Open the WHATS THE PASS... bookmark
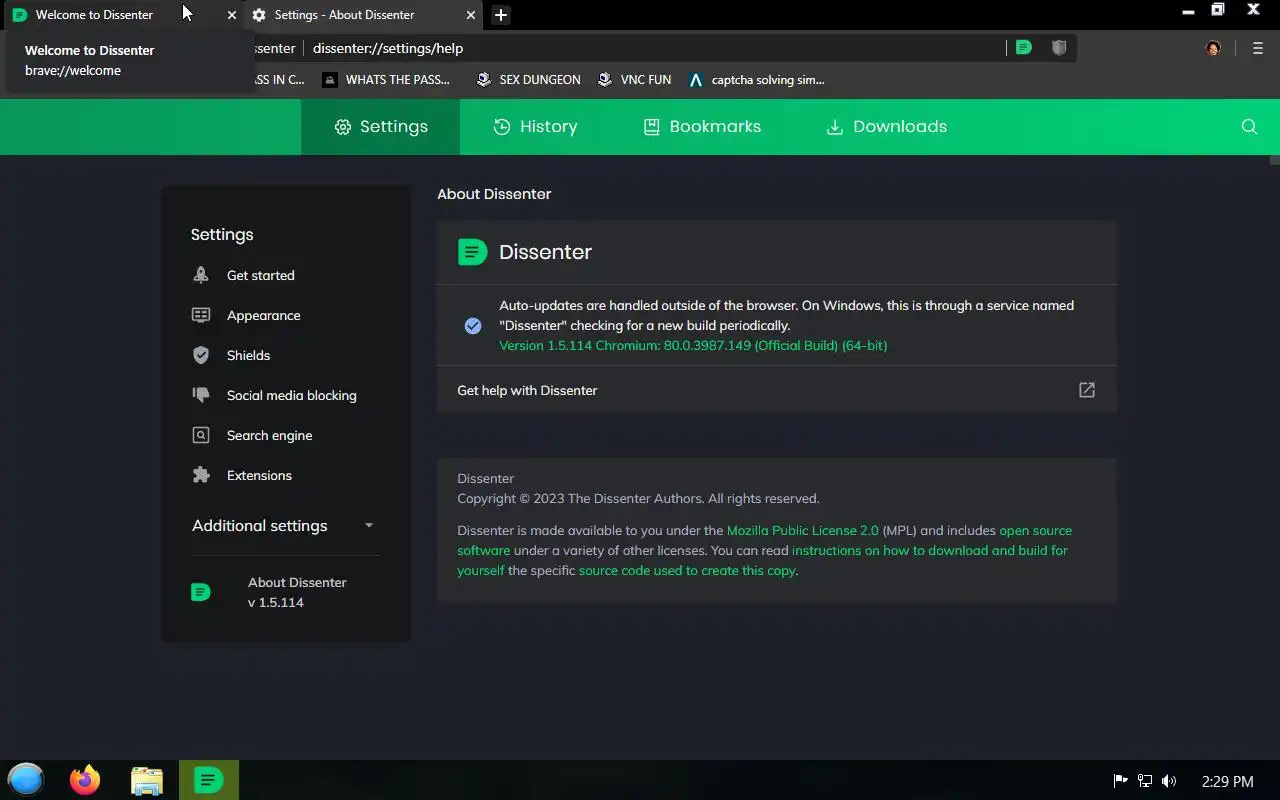1280x800 pixels. click(x=386, y=80)
